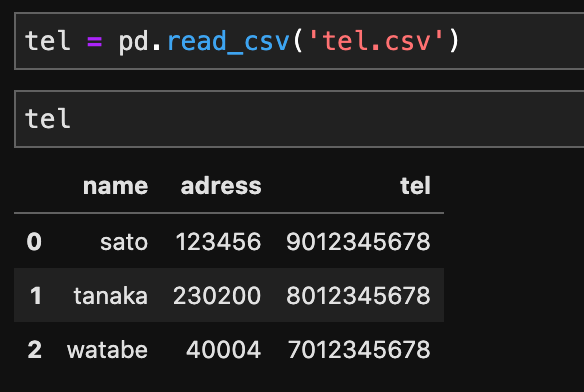Click the second code cell containing tel
The height and width of the screenshot is (392, 584).
(299, 119)
